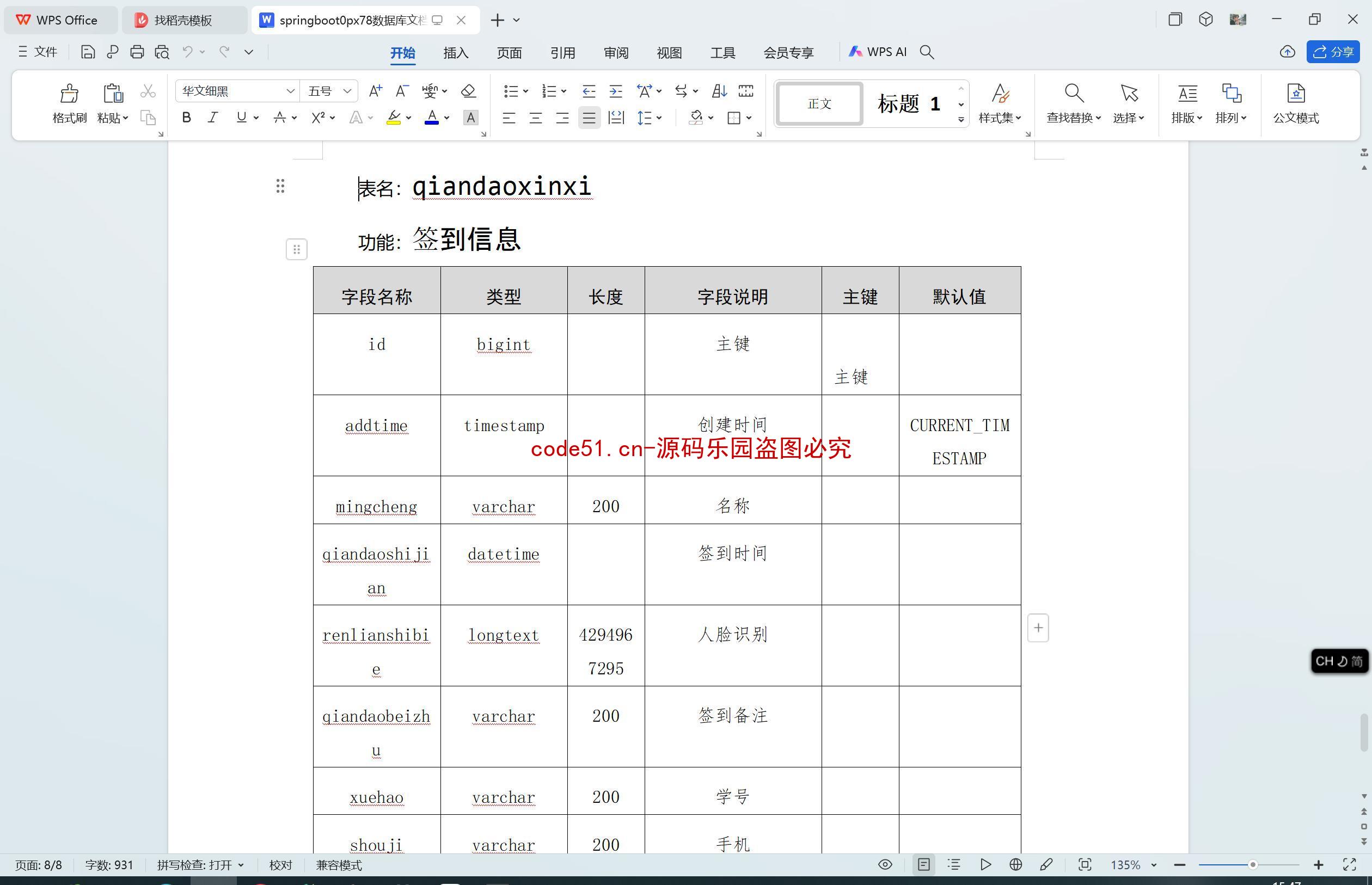
Task: Toggle Italic formatting
Action: coord(213,118)
